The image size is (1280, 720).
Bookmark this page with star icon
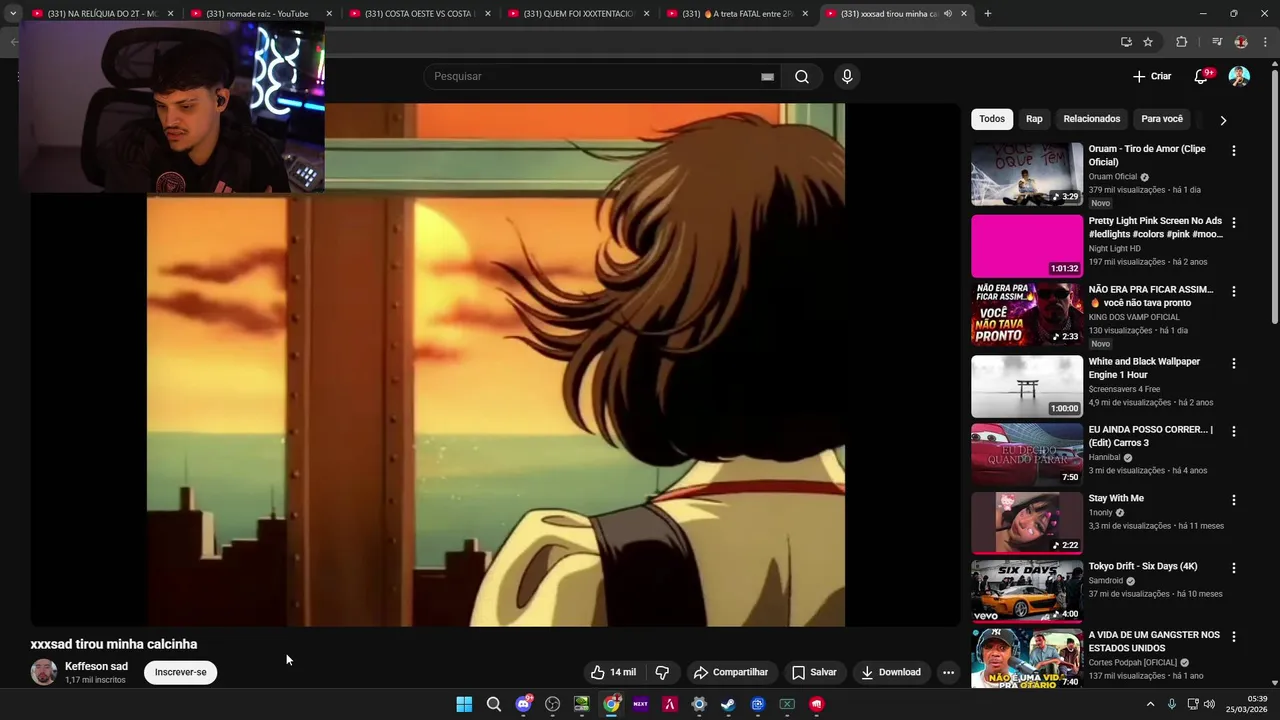pyautogui.click(x=1148, y=42)
